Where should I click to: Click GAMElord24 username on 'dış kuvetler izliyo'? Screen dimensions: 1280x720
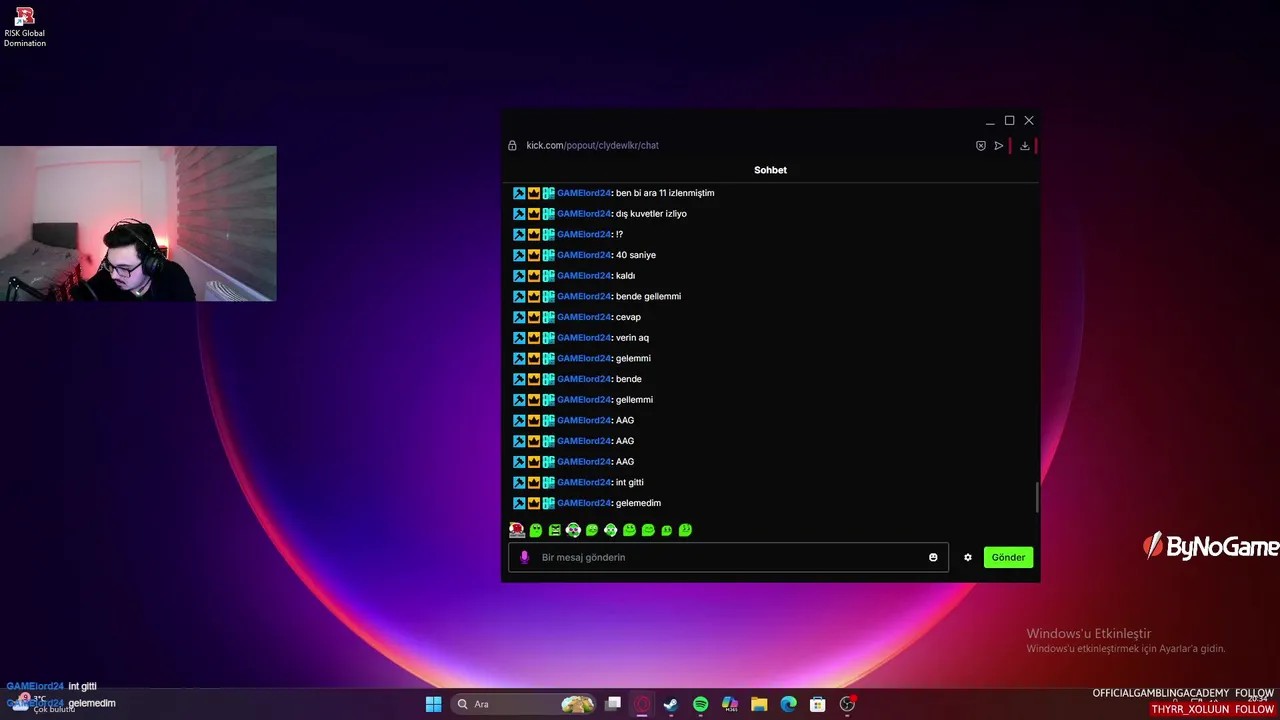584,214
